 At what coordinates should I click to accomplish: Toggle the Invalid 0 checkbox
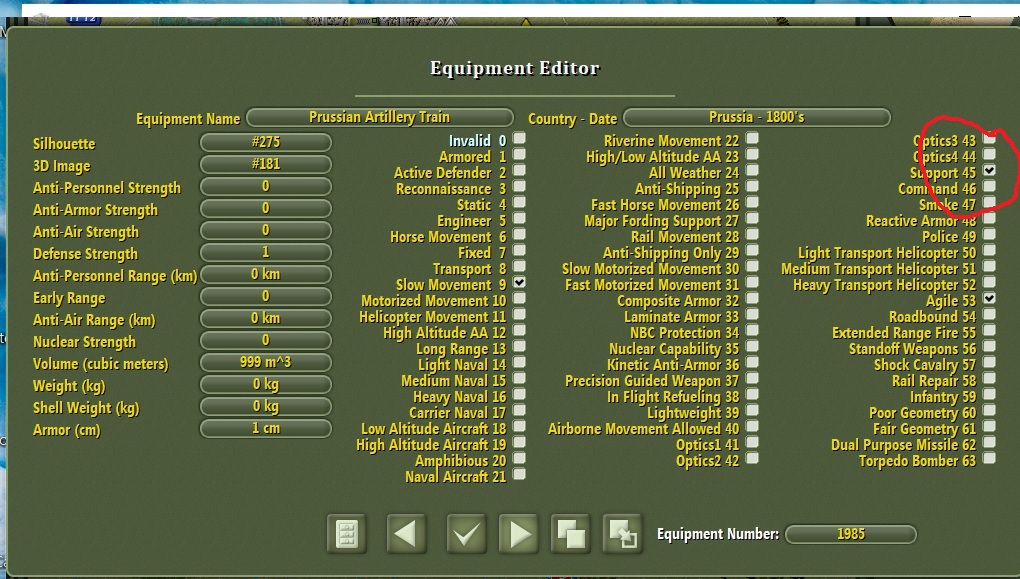coord(519,138)
